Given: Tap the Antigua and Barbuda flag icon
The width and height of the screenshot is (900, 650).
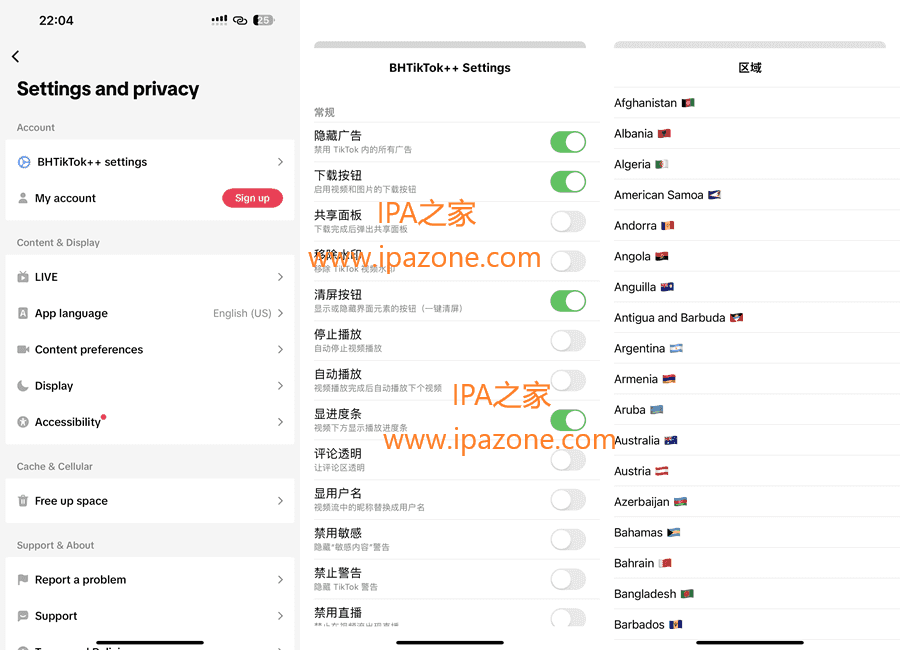Looking at the screenshot, I should pyautogui.click(x=736, y=318).
